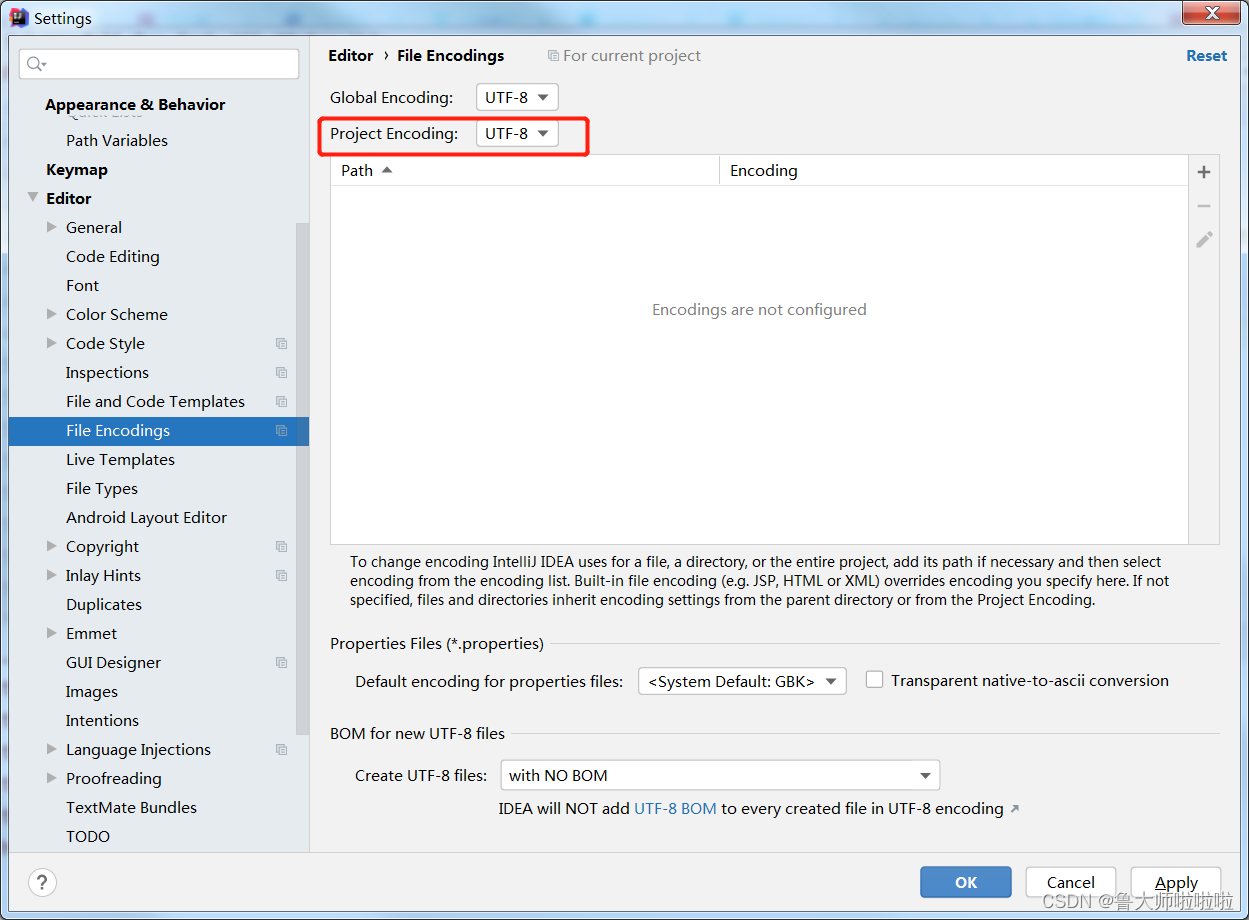Viewport: 1249px width, 920px height.
Task: Expand the Copyright tree node
Action: click(52, 546)
